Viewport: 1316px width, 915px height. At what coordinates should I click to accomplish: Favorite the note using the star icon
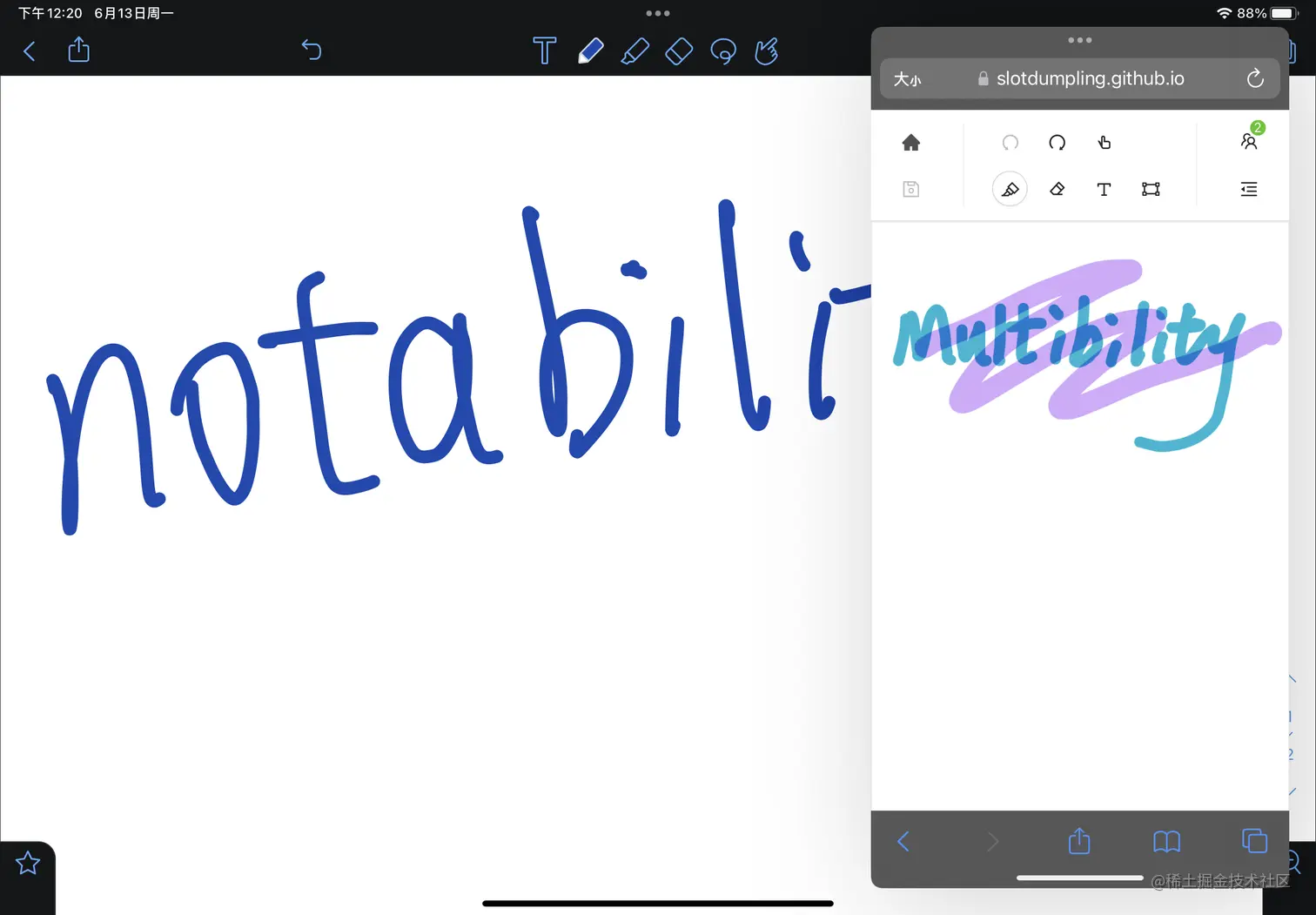click(27, 863)
